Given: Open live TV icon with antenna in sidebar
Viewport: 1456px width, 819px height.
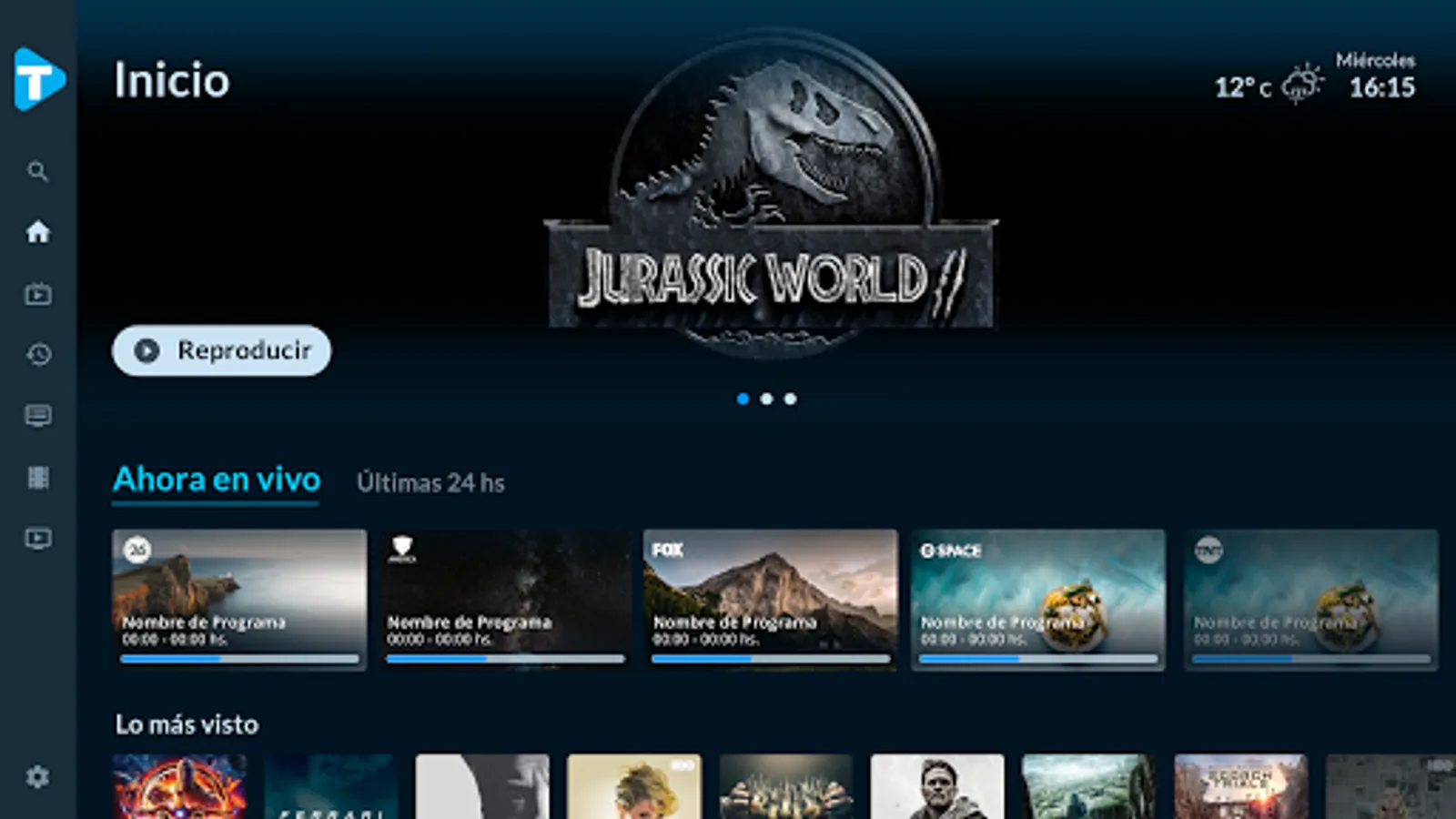Looking at the screenshot, I should coord(37,293).
